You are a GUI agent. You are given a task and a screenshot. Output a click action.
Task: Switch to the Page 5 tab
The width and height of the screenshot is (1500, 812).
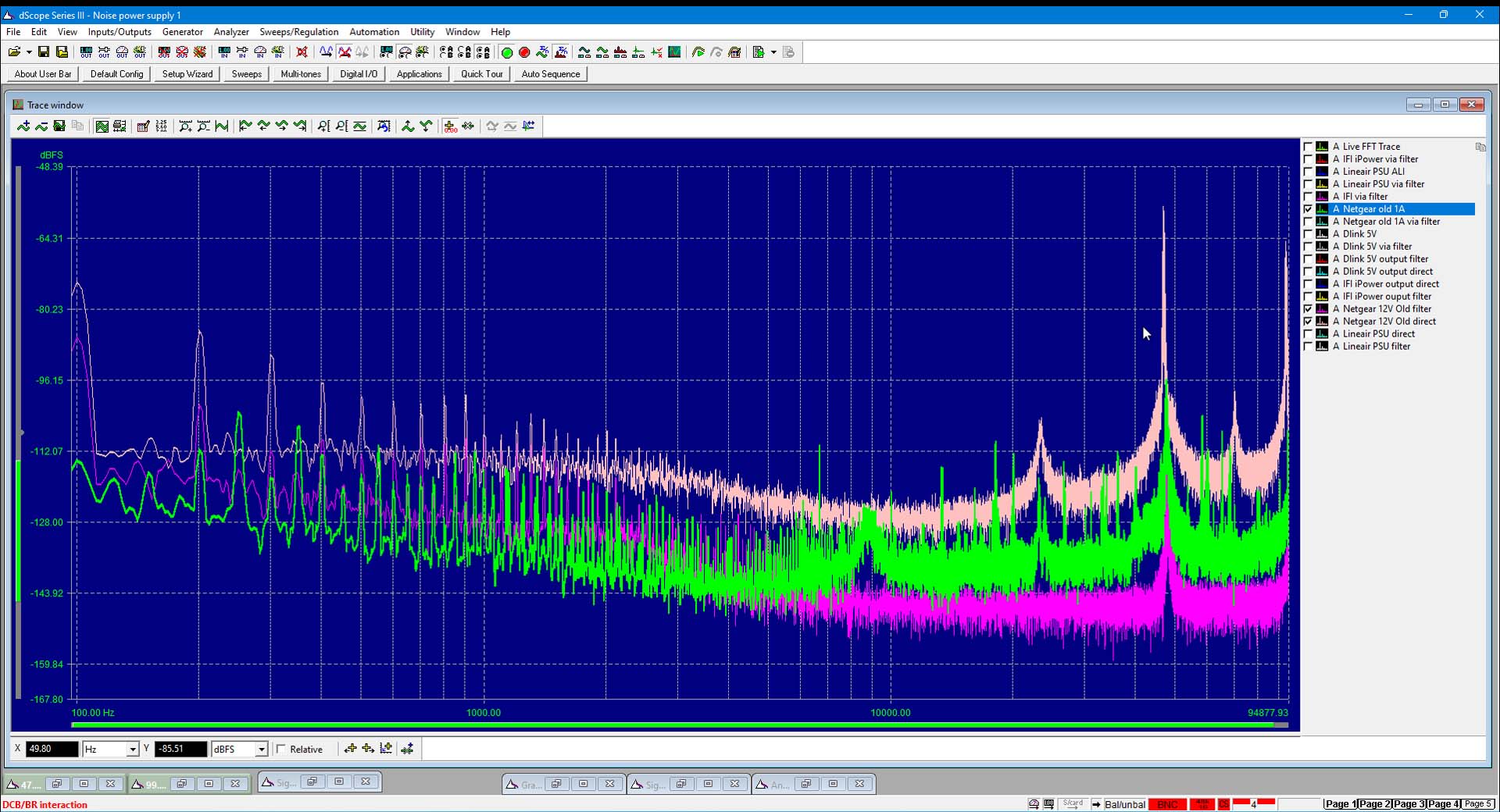[x=1478, y=804]
